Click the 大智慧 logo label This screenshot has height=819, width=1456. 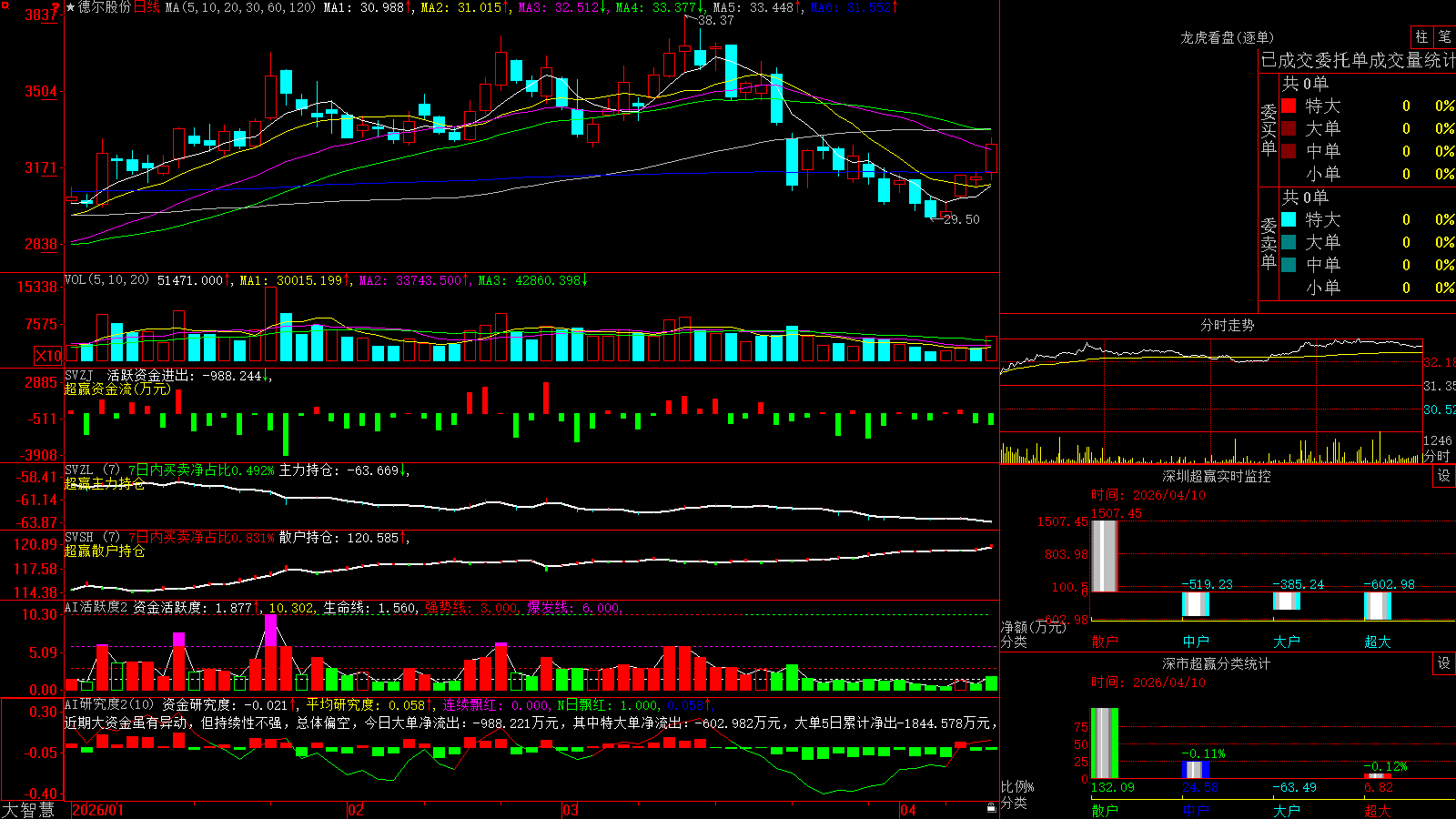[x=28, y=809]
